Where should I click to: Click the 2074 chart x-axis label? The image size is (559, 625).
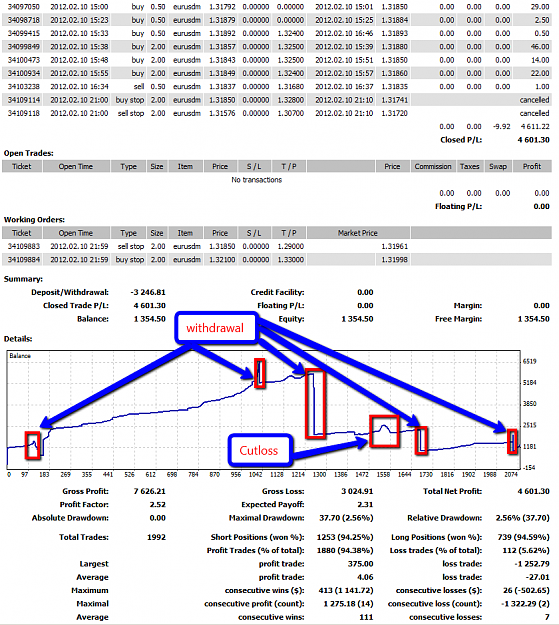pyautogui.click(x=511, y=474)
